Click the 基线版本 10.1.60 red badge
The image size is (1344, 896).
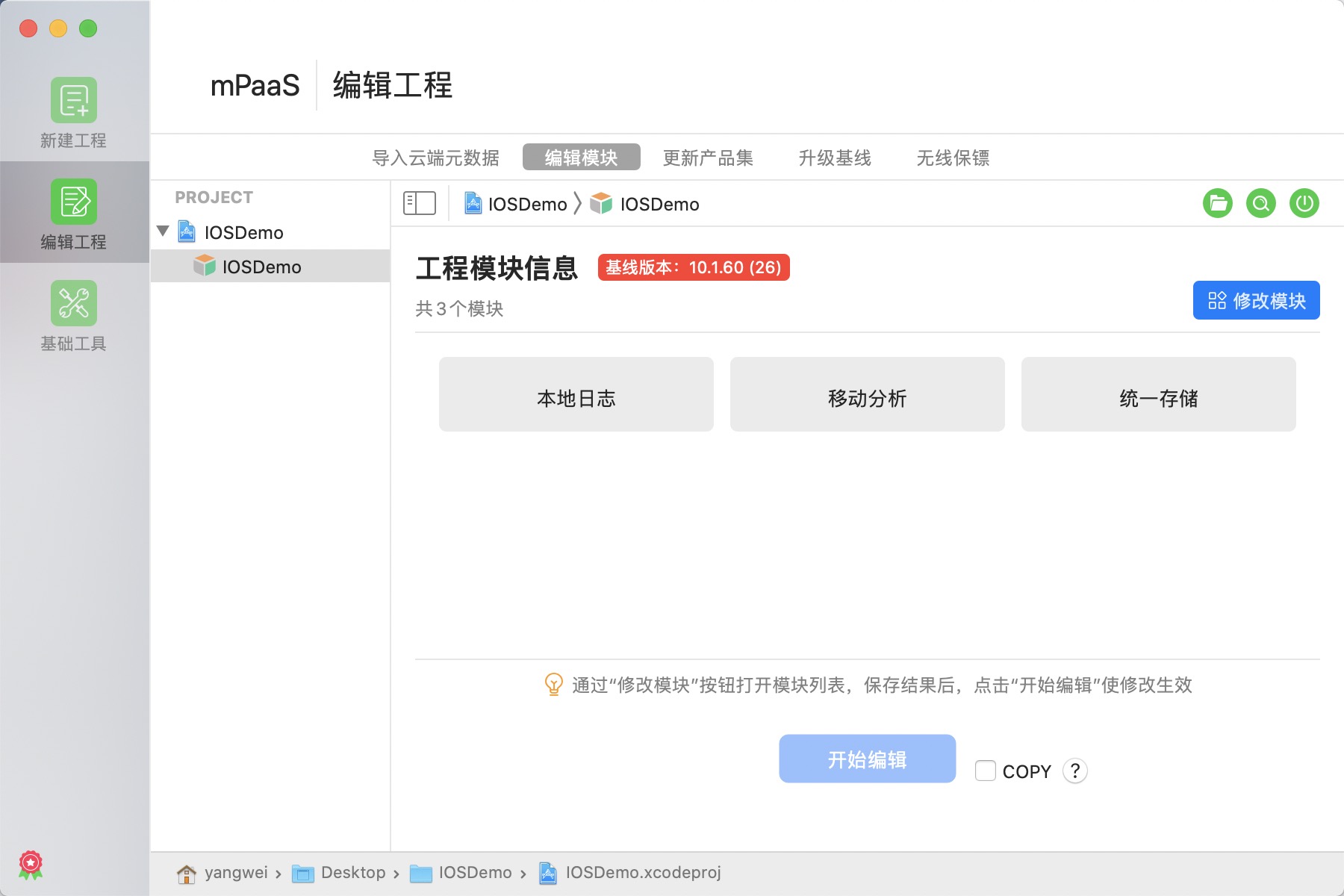point(693,267)
